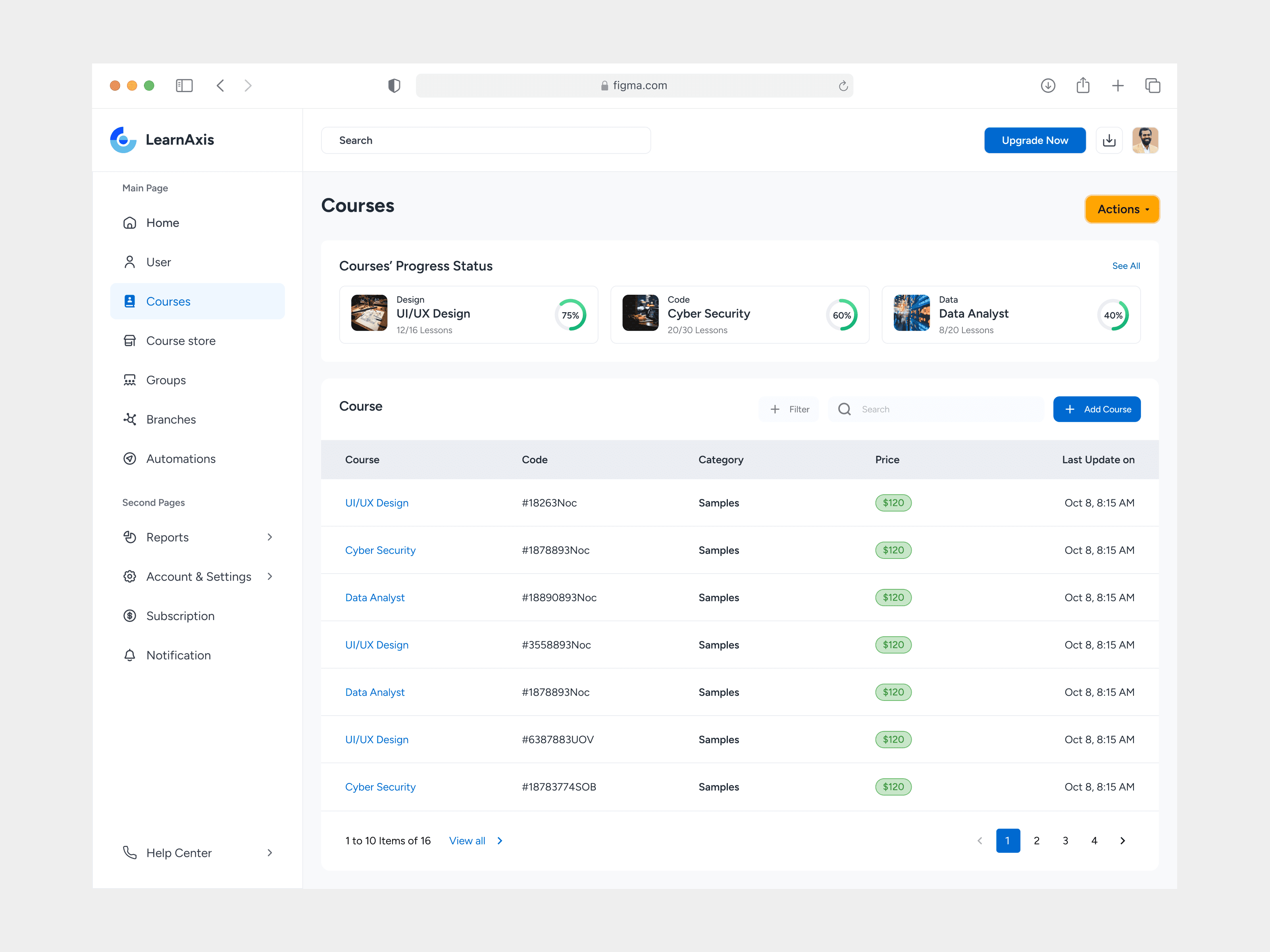Open the browser tab overview icon

(x=1152, y=86)
